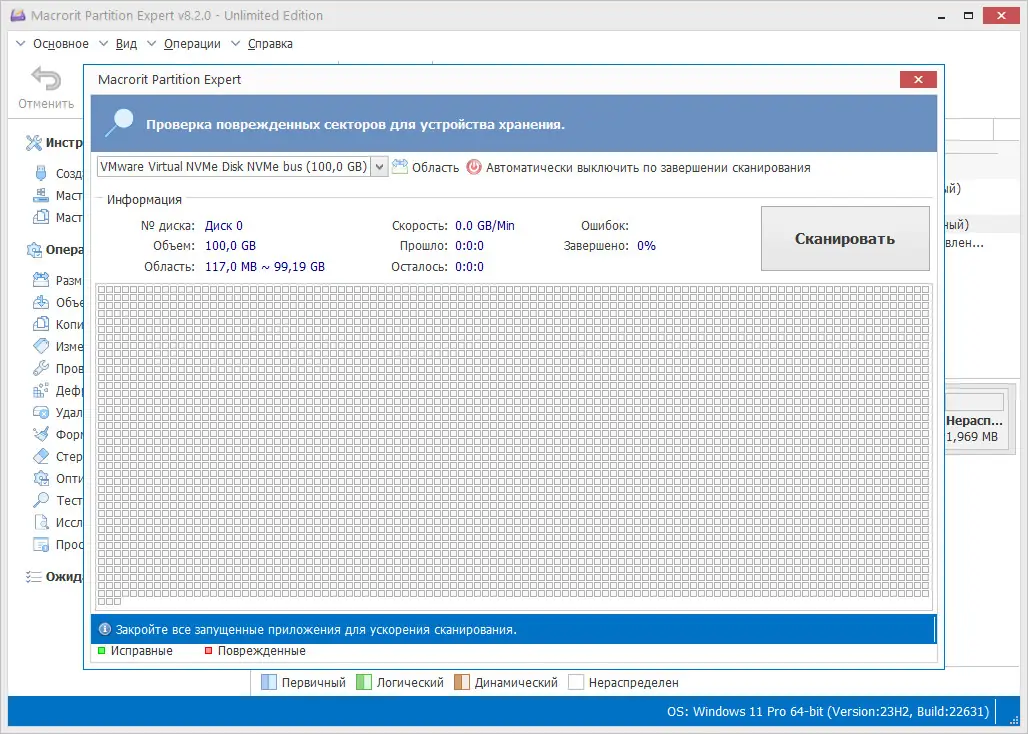Image resolution: width=1028 pixels, height=734 pixels.
Task: Expand the Основное menu chevron
Action: tap(21, 44)
